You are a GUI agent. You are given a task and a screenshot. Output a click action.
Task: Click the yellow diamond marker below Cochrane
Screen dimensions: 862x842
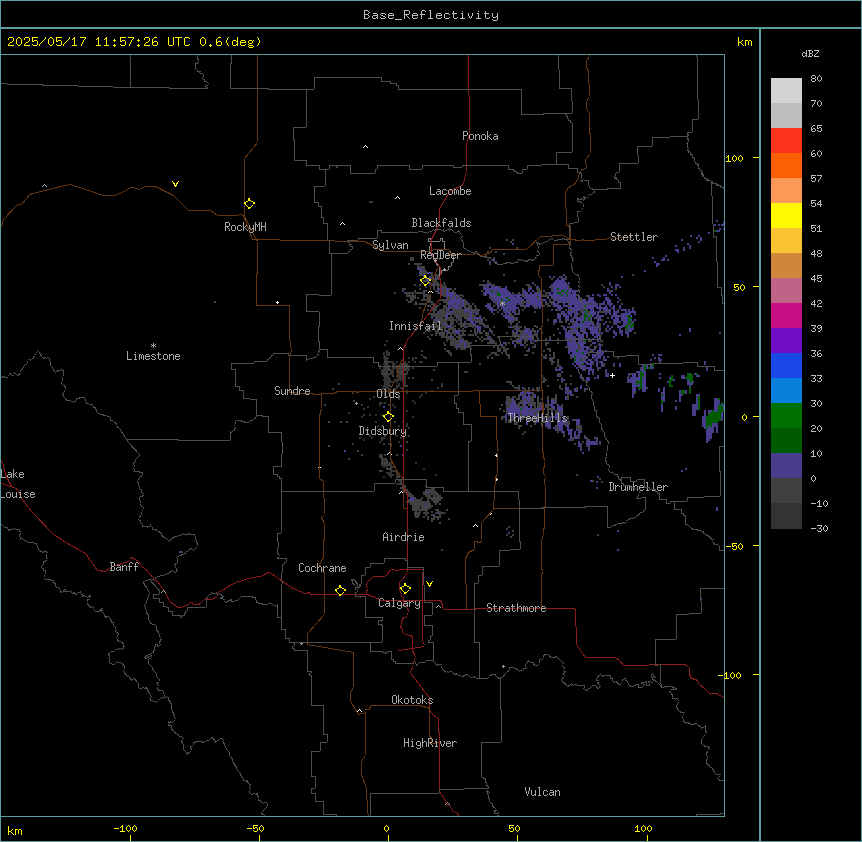pyautogui.click(x=340, y=590)
